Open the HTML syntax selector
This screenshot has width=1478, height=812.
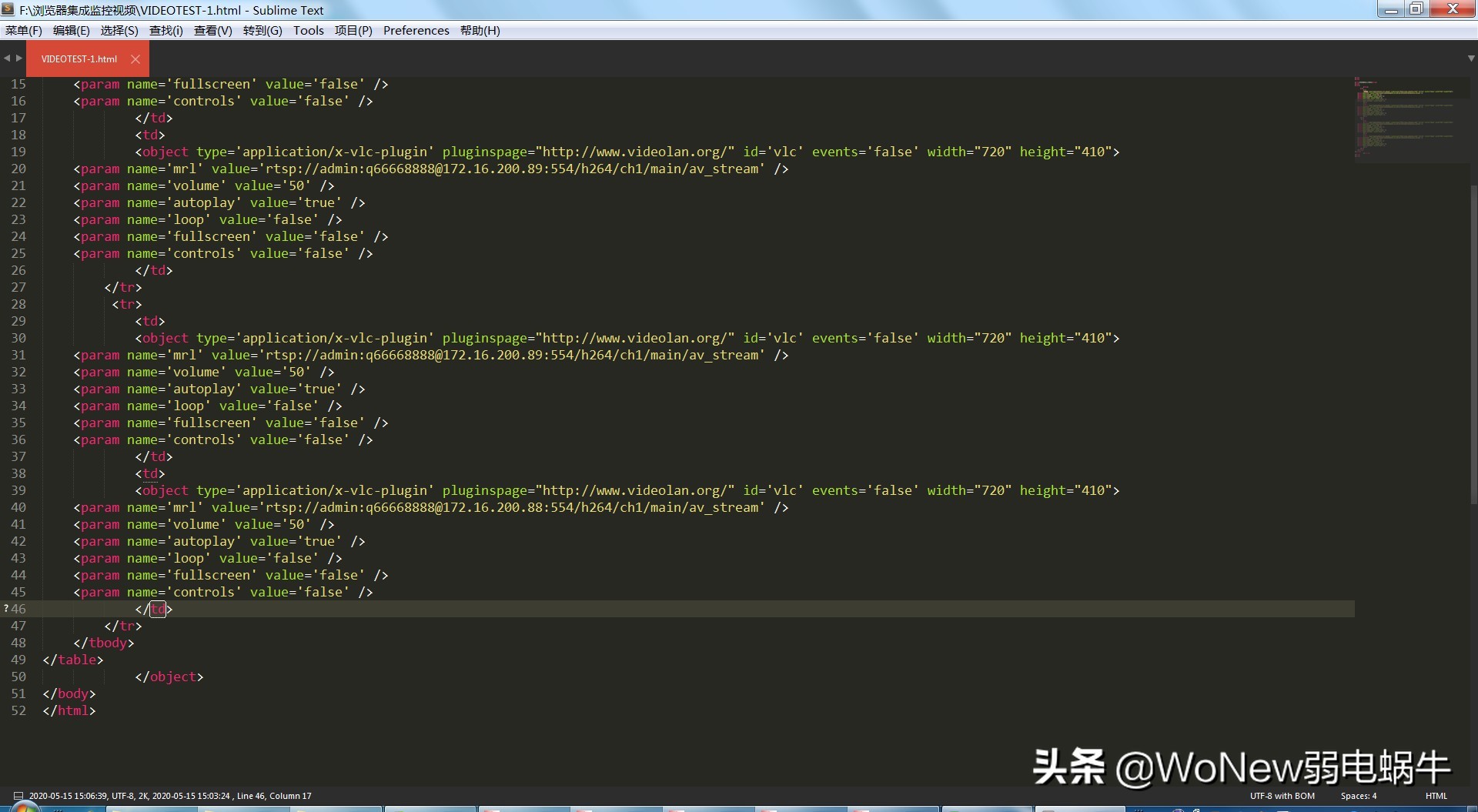(1436, 796)
